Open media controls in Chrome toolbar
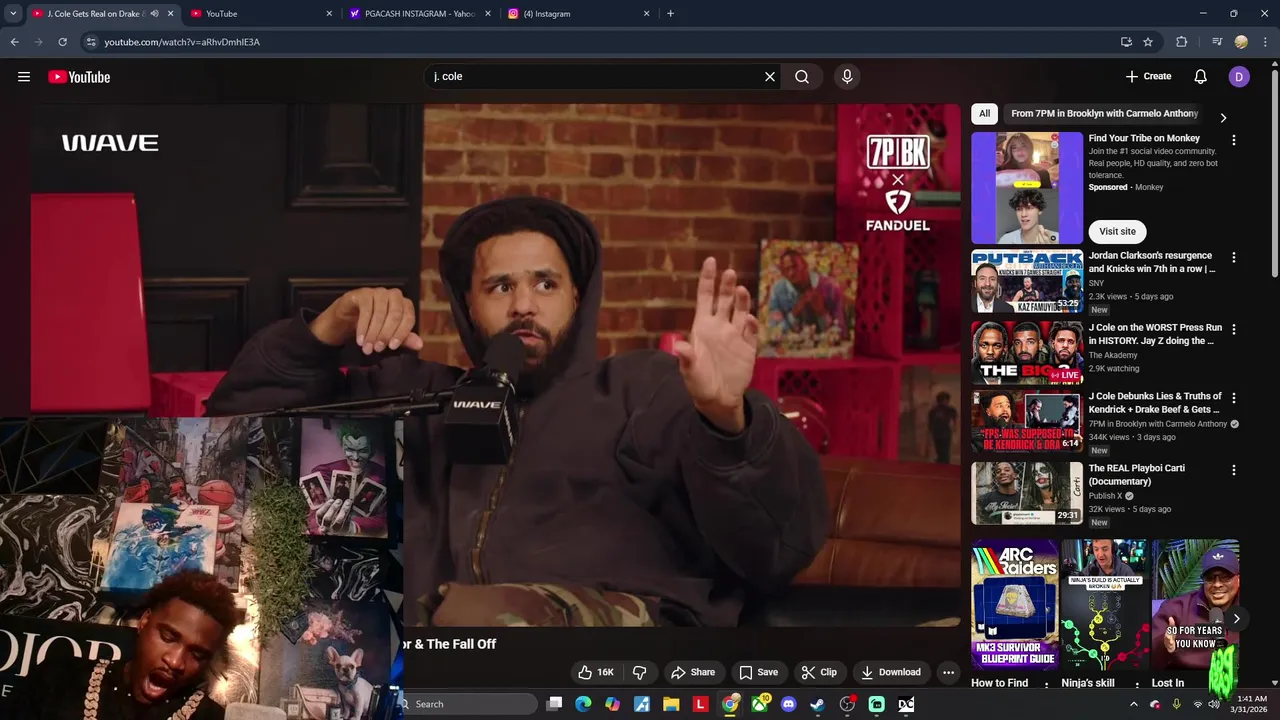Viewport: 1280px width, 720px height. click(1217, 42)
